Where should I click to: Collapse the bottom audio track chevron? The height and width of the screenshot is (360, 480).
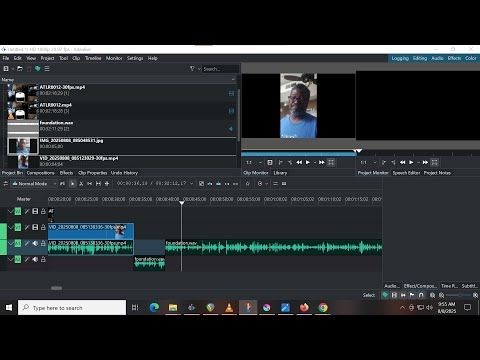[x=11, y=259]
